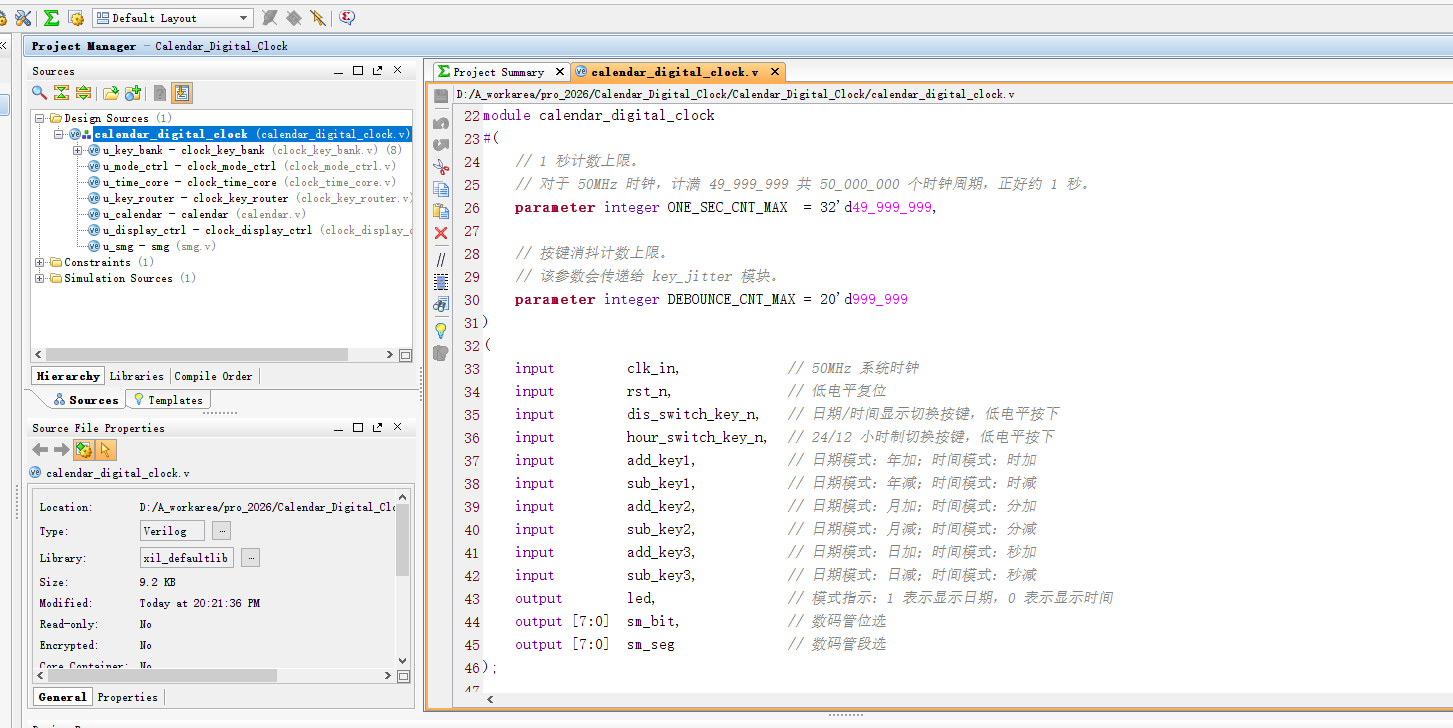Click the Expand All icon in Sources toolbar
This screenshot has height=728, width=1453.
point(83,93)
